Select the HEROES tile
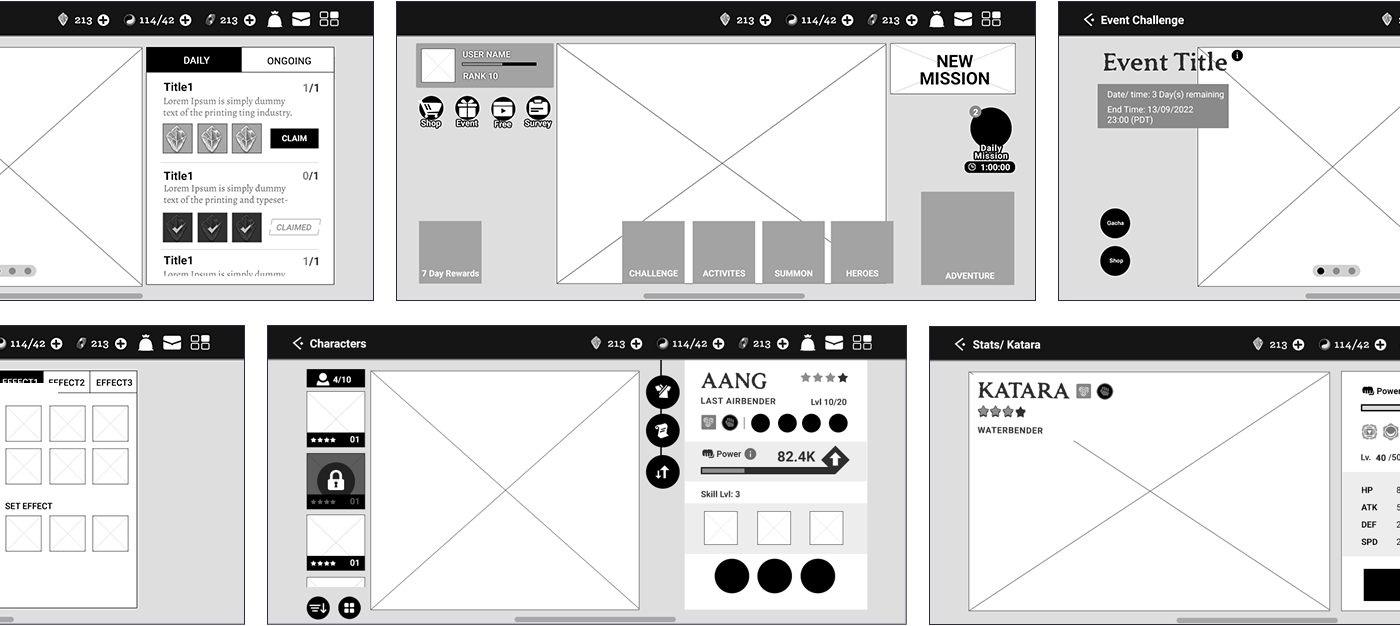Image resolution: width=1400 pixels, height=626 pixels. (x=862, y=252)
